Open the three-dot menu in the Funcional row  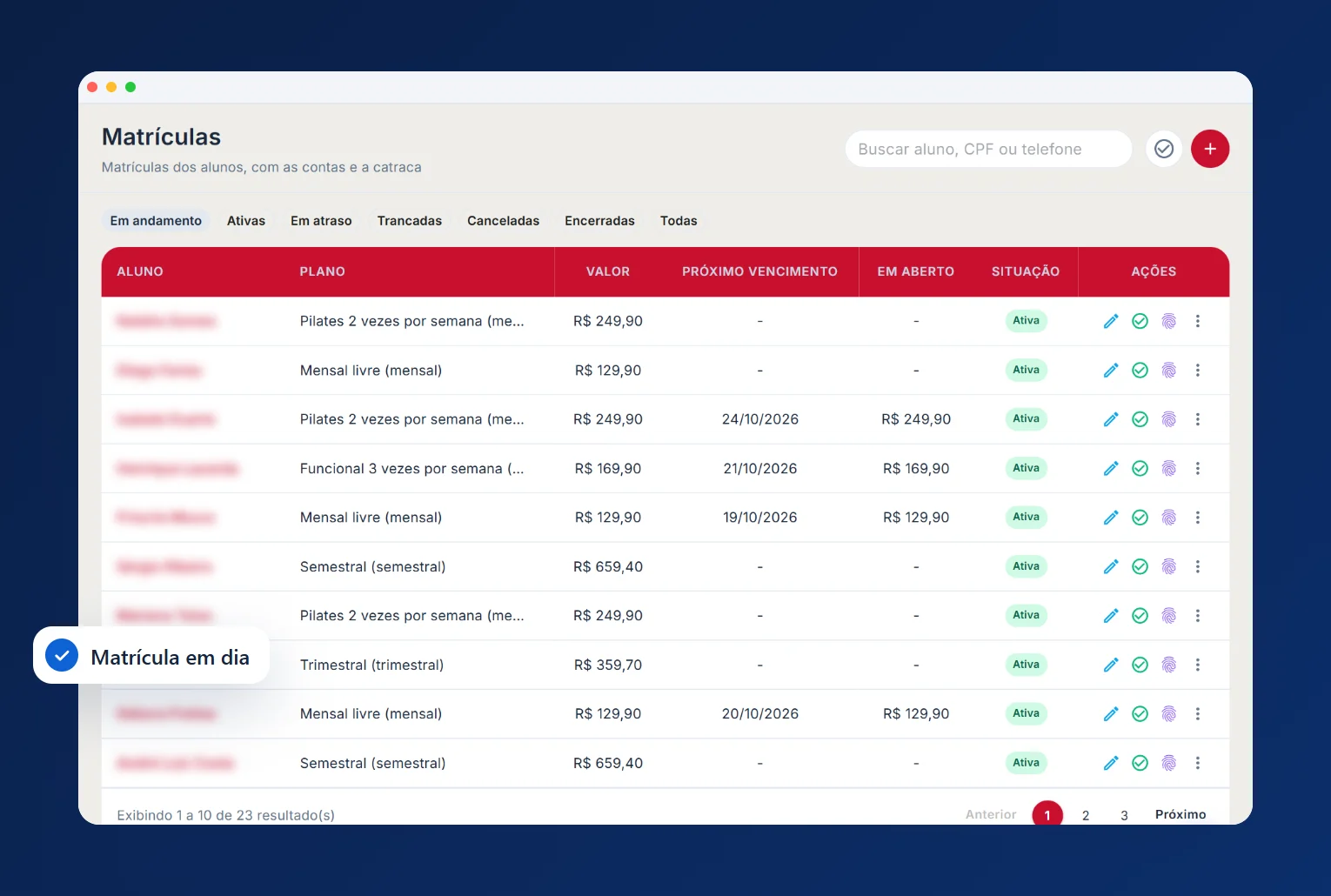coord(1197,468)
